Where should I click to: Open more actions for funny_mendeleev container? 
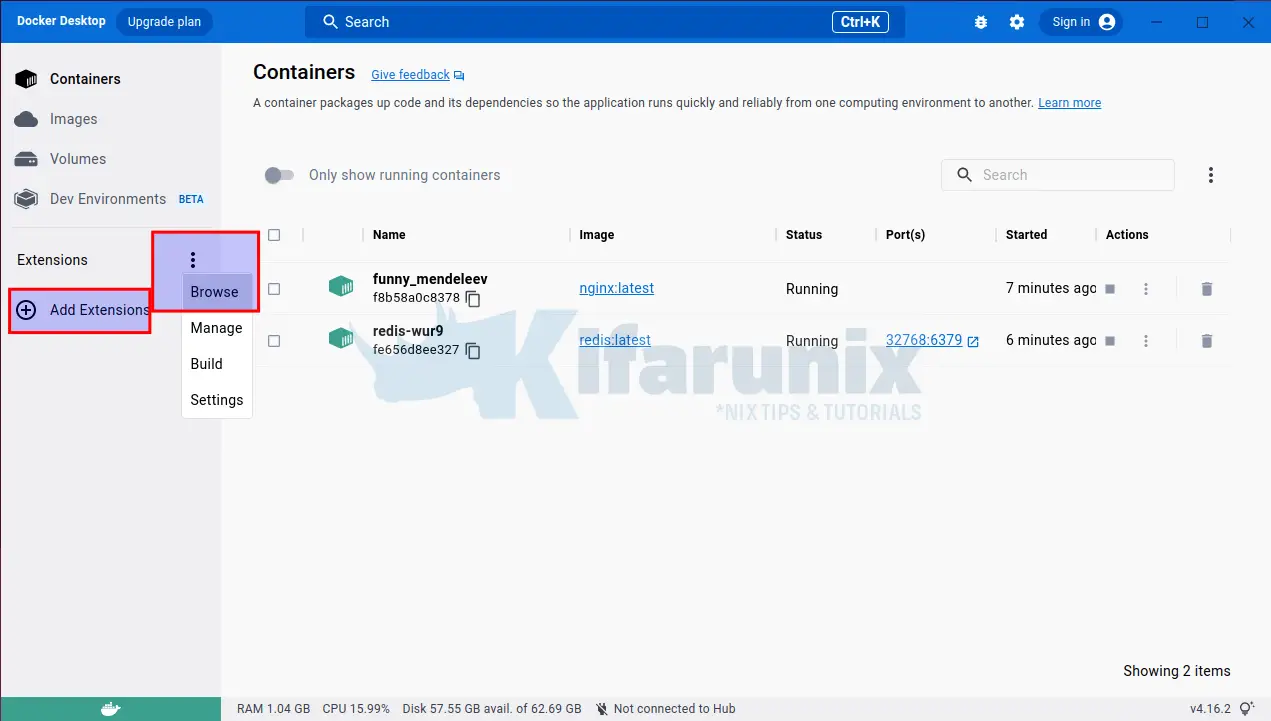(x=1146, y=289)
